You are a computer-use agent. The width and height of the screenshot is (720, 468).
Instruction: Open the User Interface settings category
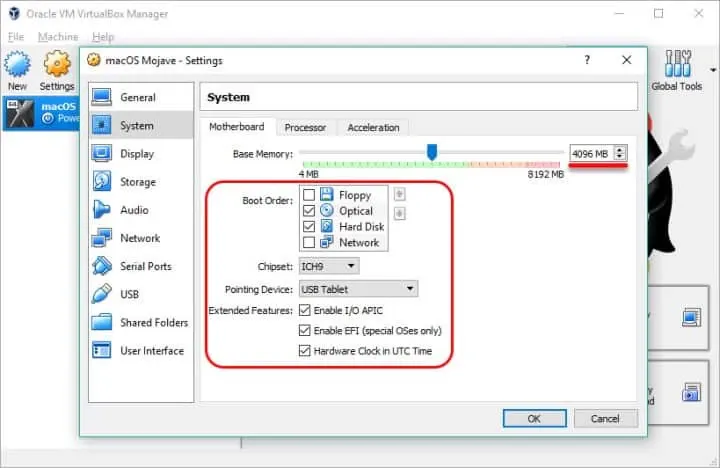coord(141,350)
